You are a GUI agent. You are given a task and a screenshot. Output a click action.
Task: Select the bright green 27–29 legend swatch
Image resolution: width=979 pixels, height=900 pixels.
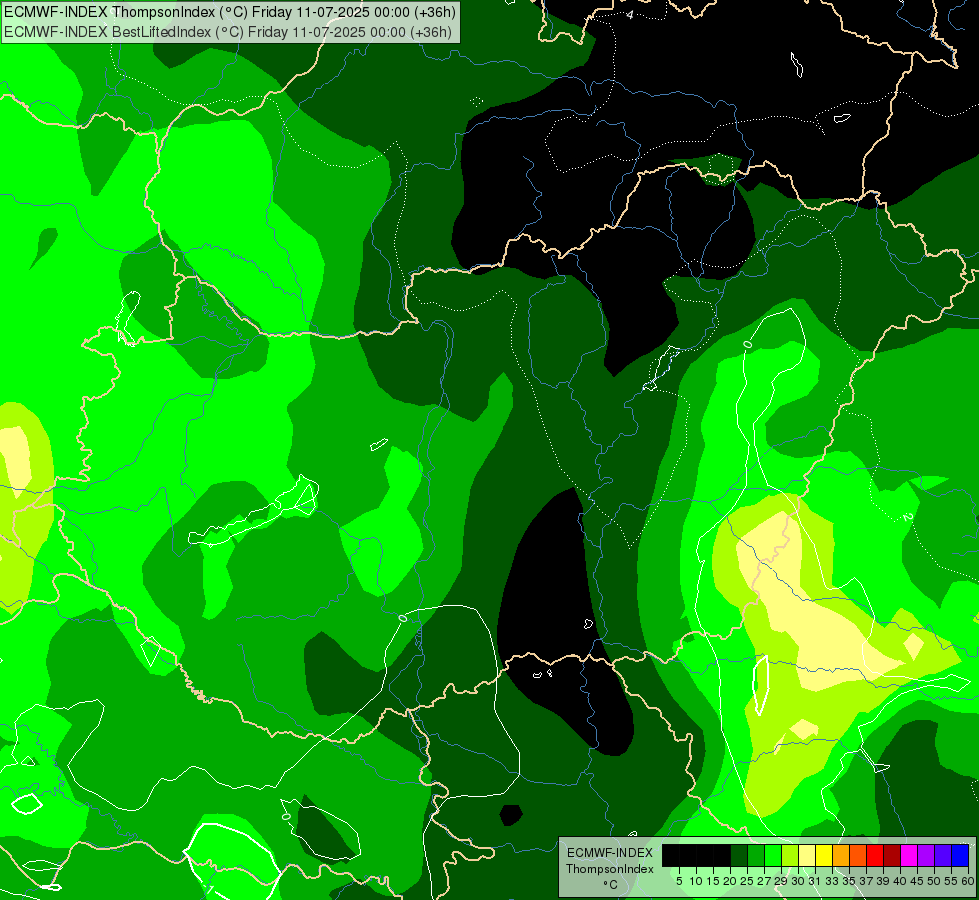[x=772, y=855]
